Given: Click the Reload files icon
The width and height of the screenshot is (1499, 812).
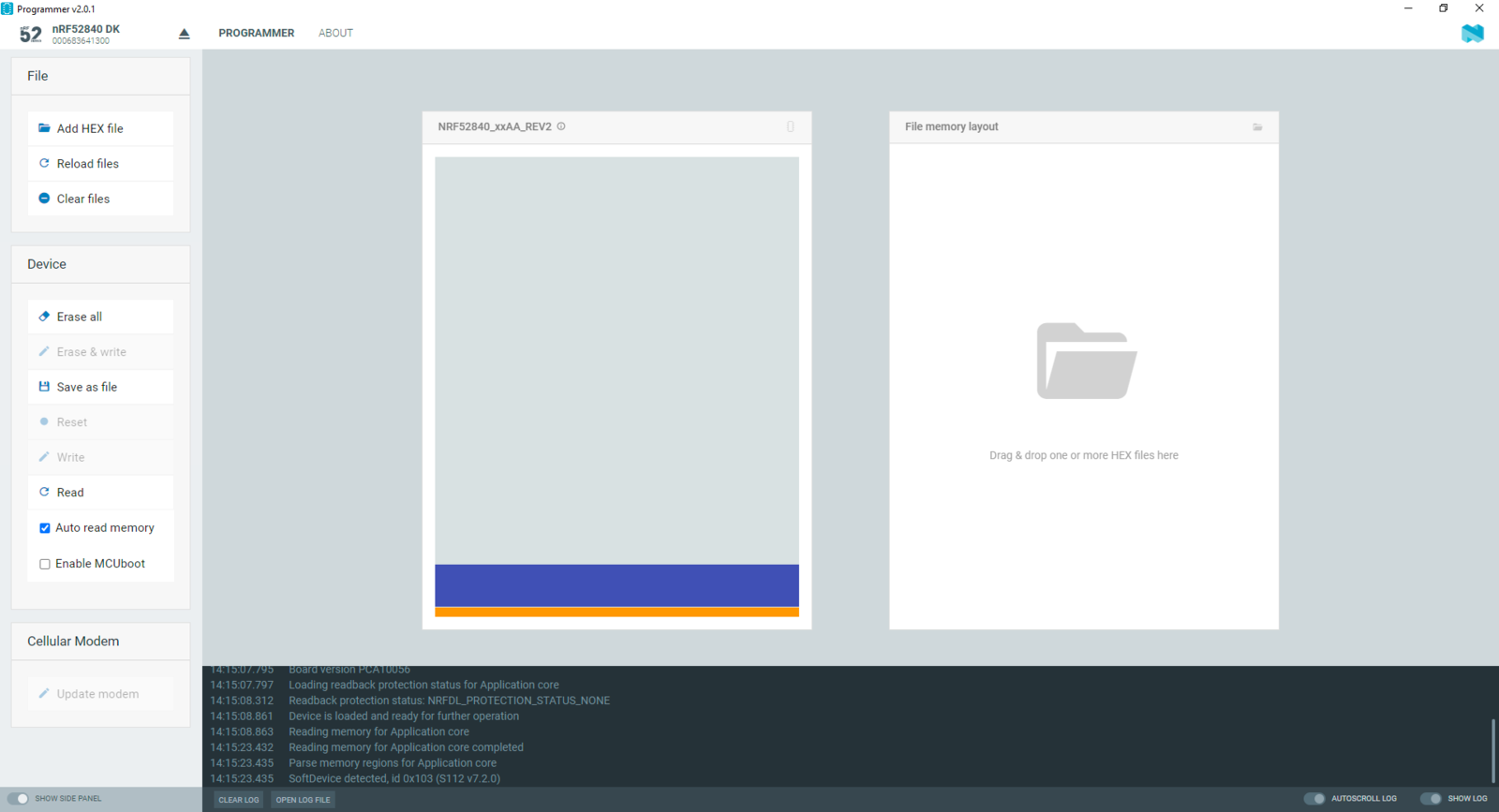Looking at the screenshot, I should (44, 163).
